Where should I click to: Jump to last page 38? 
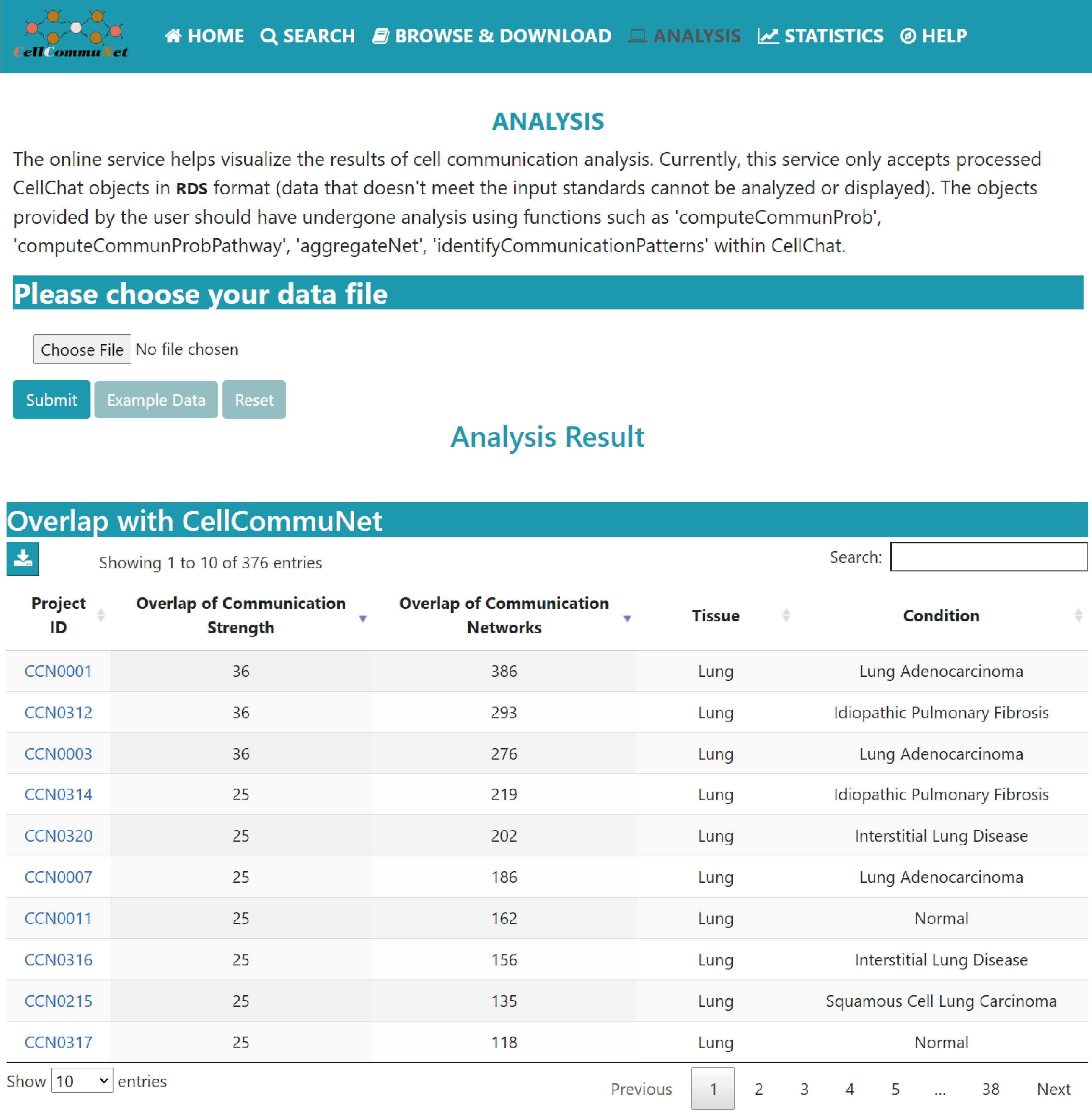[x=991, y=1089]
